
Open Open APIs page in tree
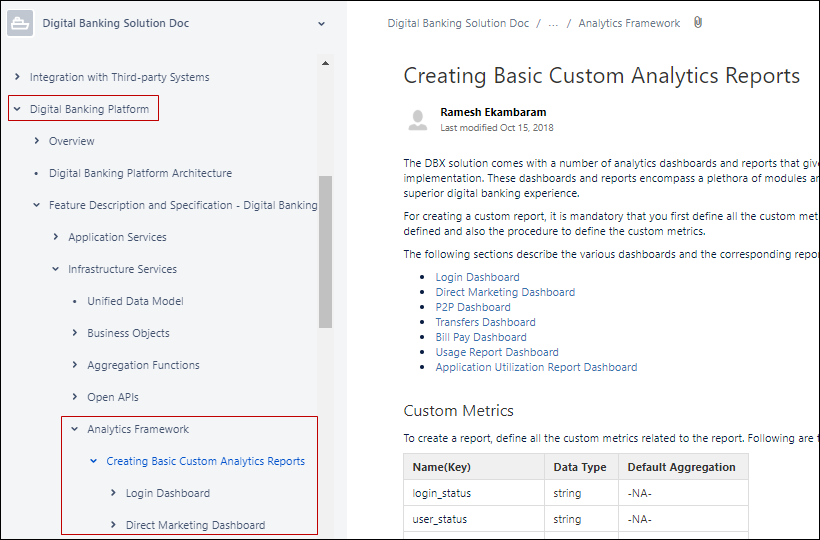[112, 397]
